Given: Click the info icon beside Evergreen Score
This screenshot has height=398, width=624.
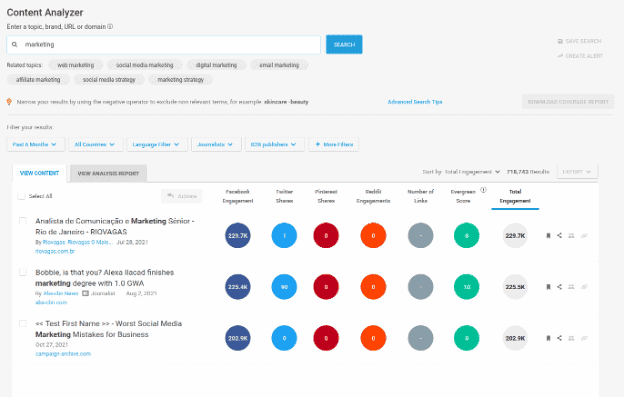Looking at the screenshot, I should [483, 190].
